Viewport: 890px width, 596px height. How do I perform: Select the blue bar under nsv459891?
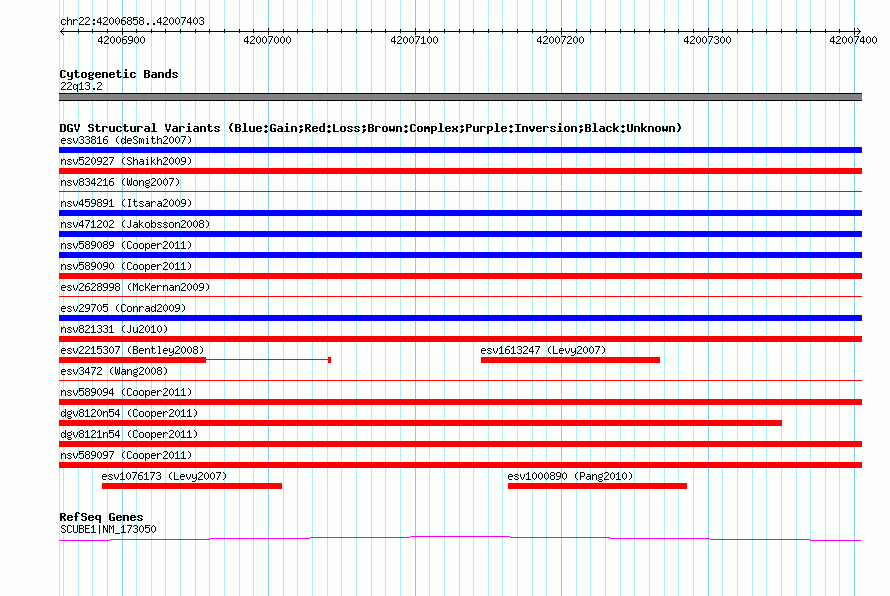[x=460, y=213]
